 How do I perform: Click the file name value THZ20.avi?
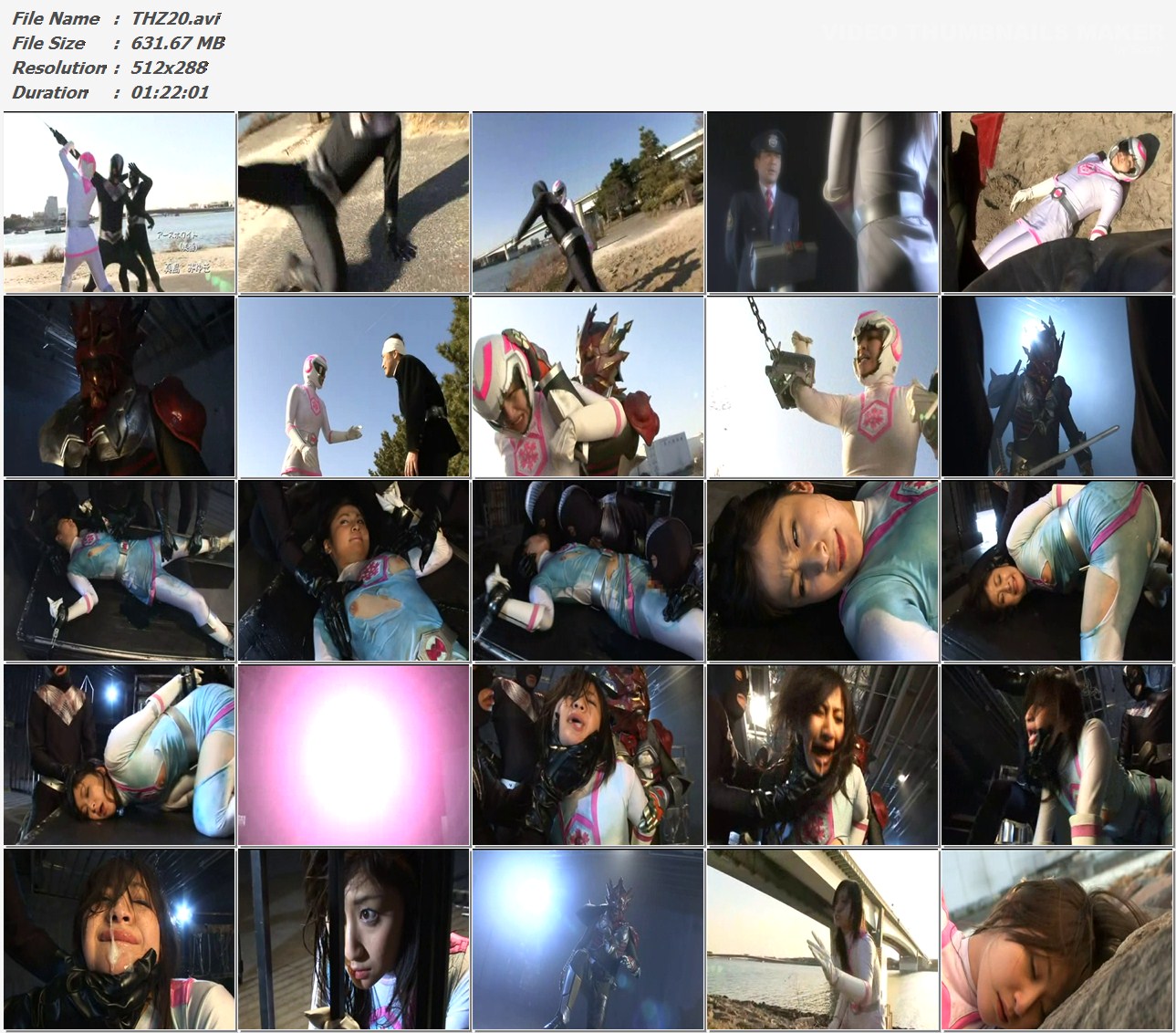tap(176, 18)
